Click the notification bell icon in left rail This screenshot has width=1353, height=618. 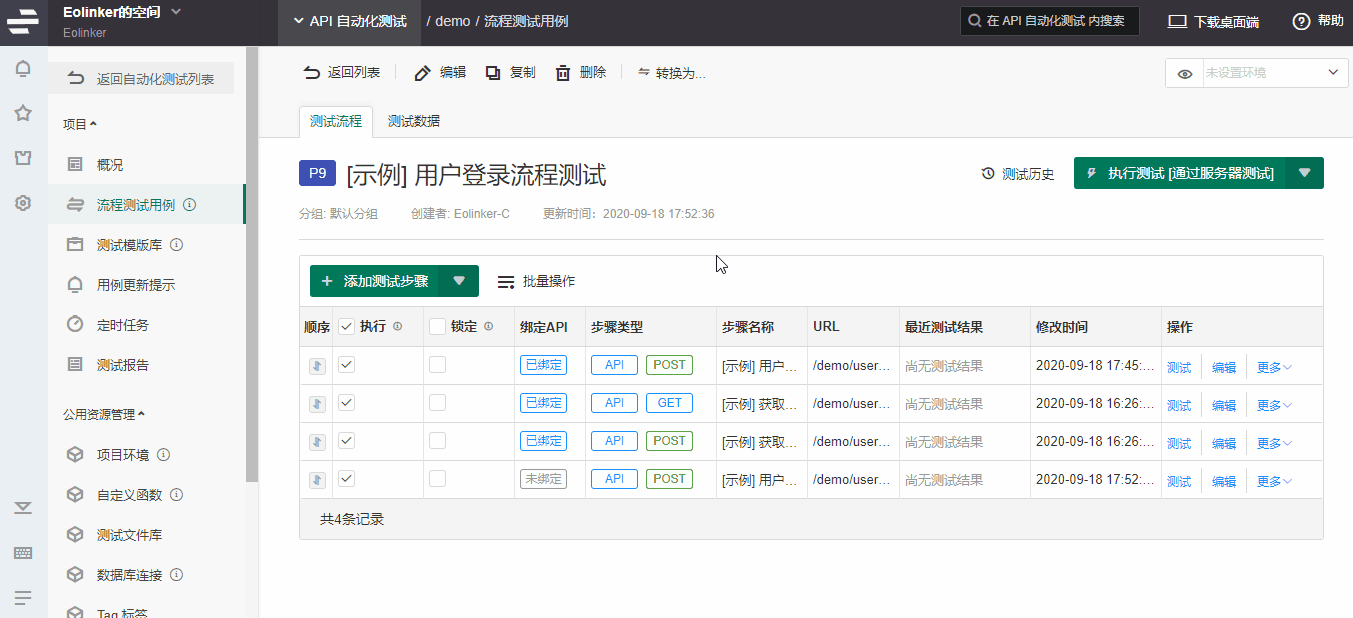23,68
